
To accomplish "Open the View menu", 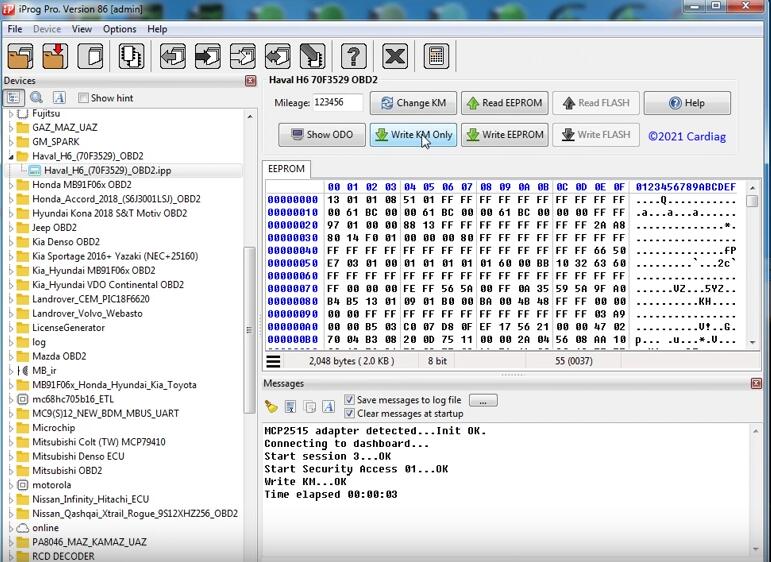I will [x=82, y=29].
